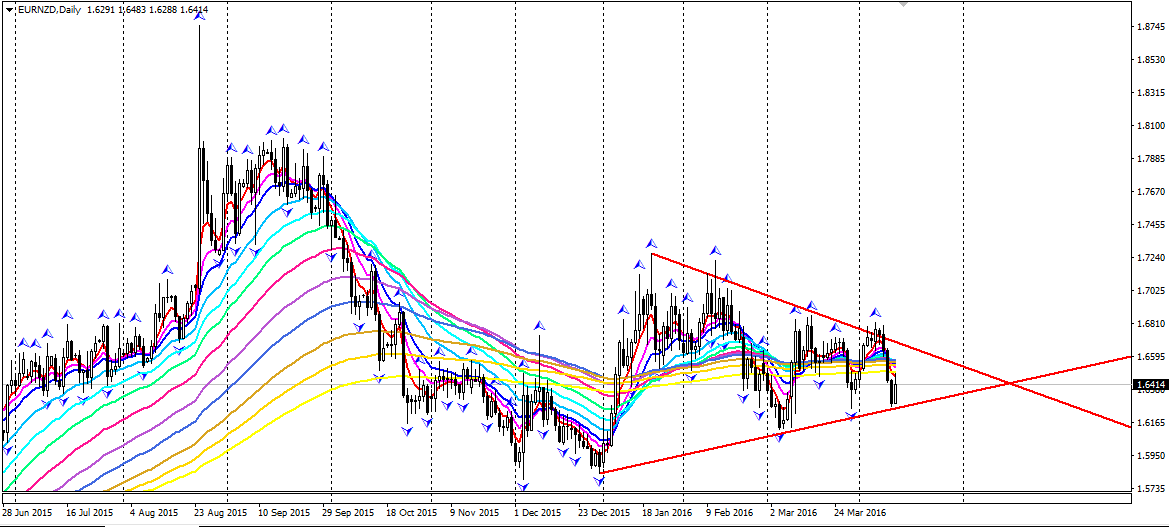Click the 1.5950 price scale label
1169x527 pixels.
[x=1150, y=455]
